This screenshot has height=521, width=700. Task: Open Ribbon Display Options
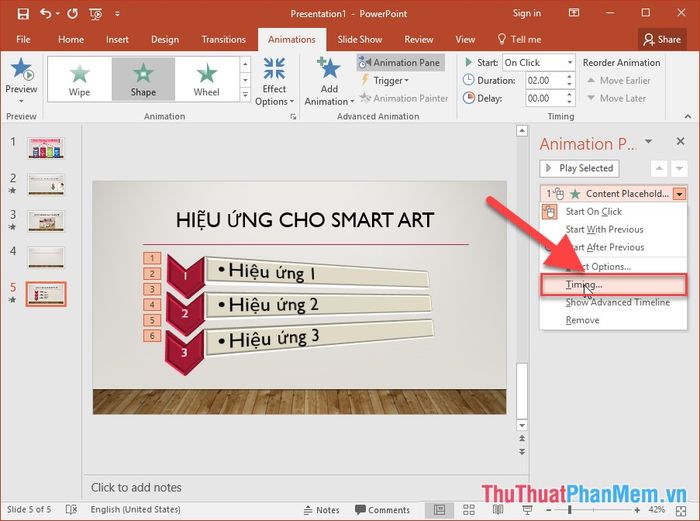574,13
